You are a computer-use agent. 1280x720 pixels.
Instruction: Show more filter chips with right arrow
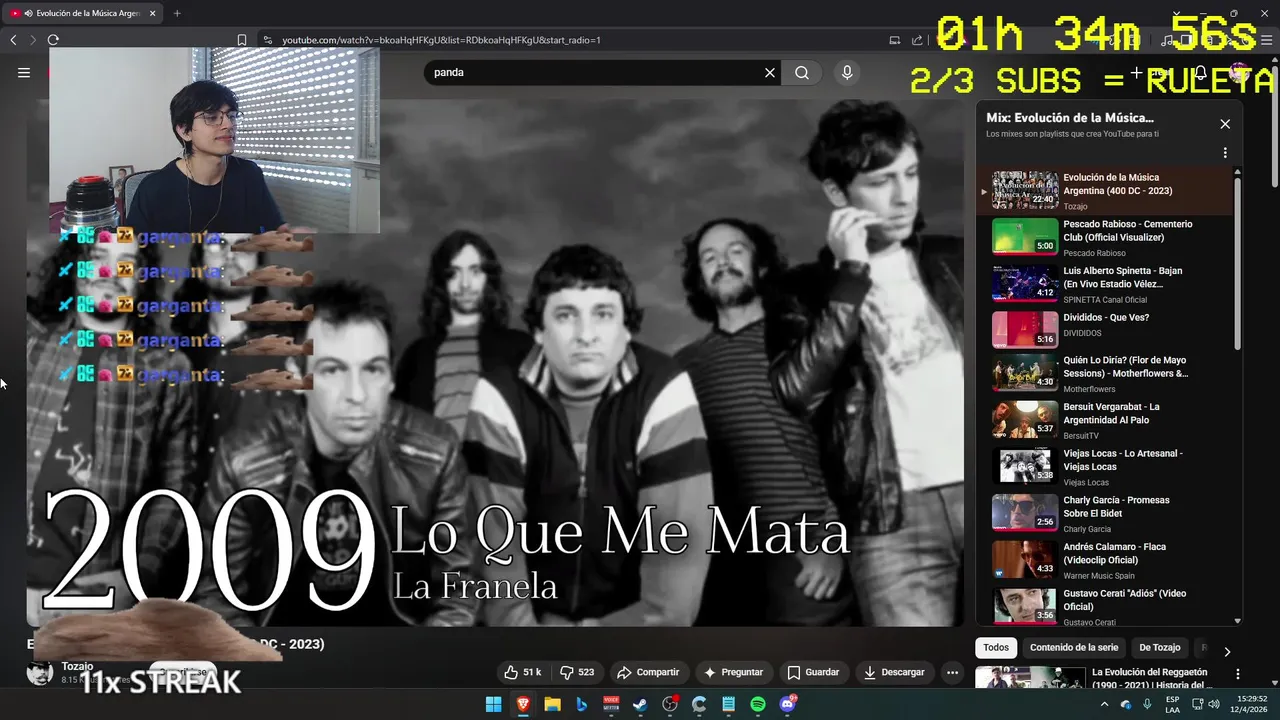(x=1227, y=652)
